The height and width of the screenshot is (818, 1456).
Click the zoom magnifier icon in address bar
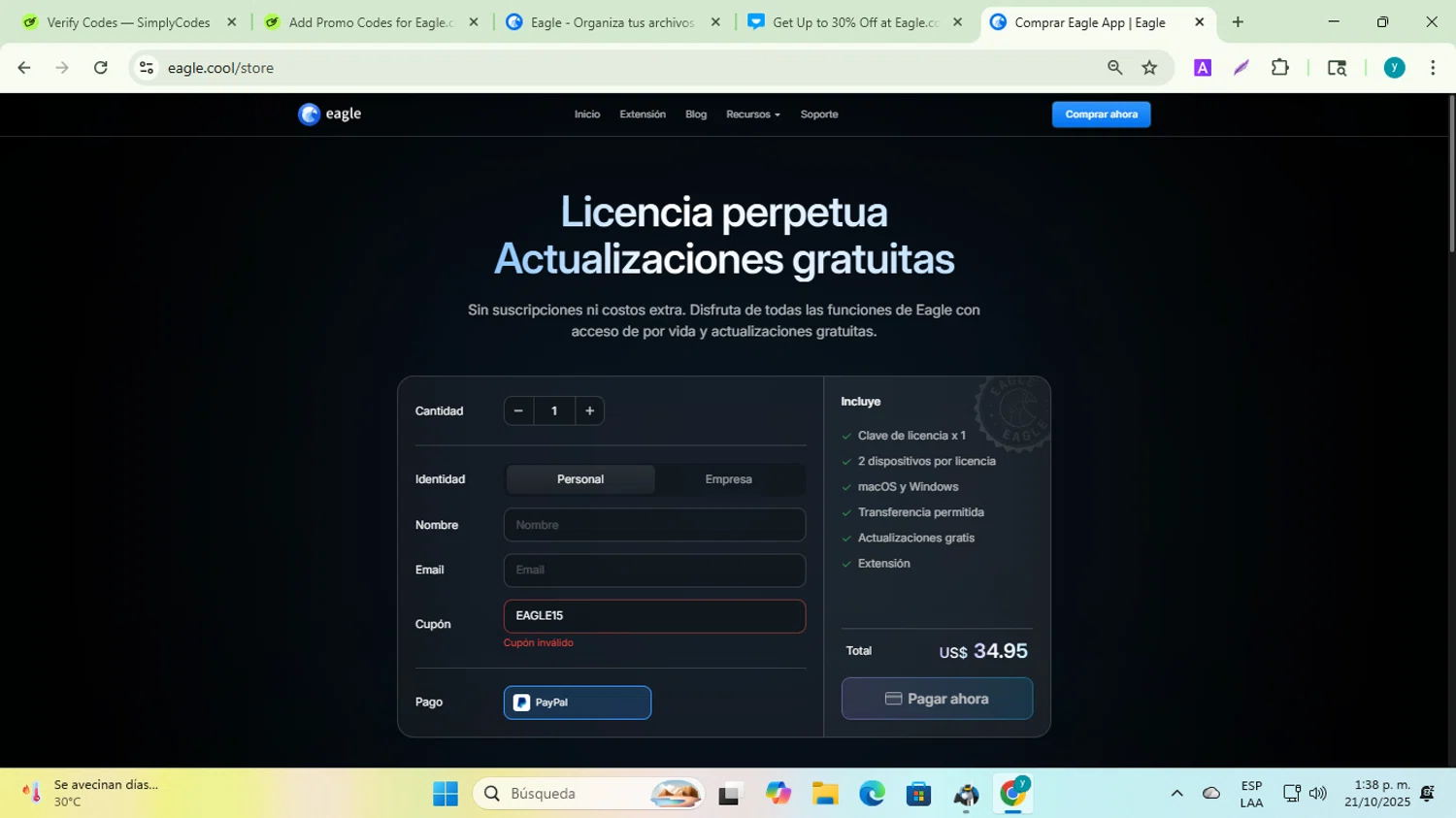coord(1114,68)
